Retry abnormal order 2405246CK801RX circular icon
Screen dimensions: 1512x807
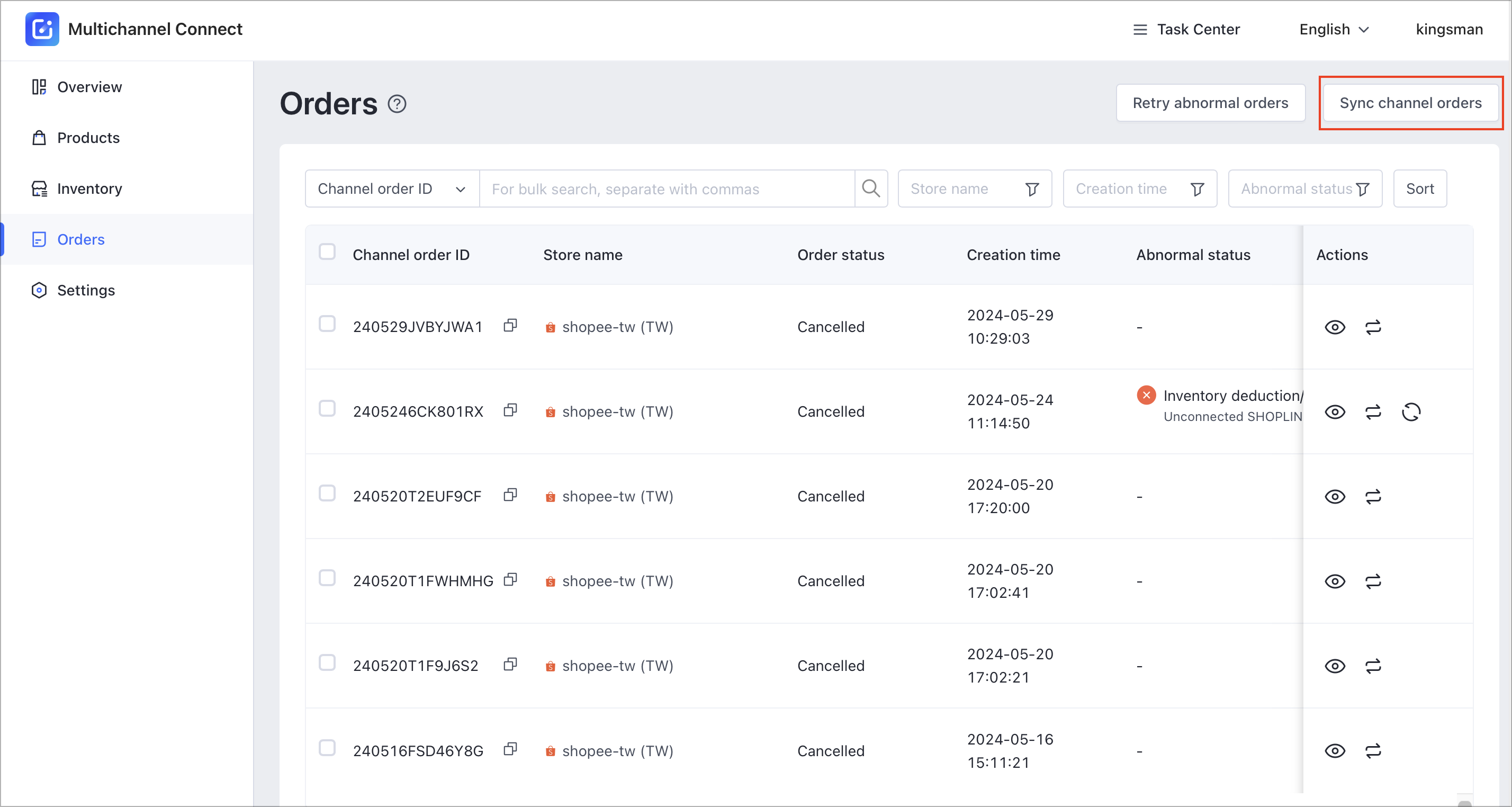[1411, 412]
